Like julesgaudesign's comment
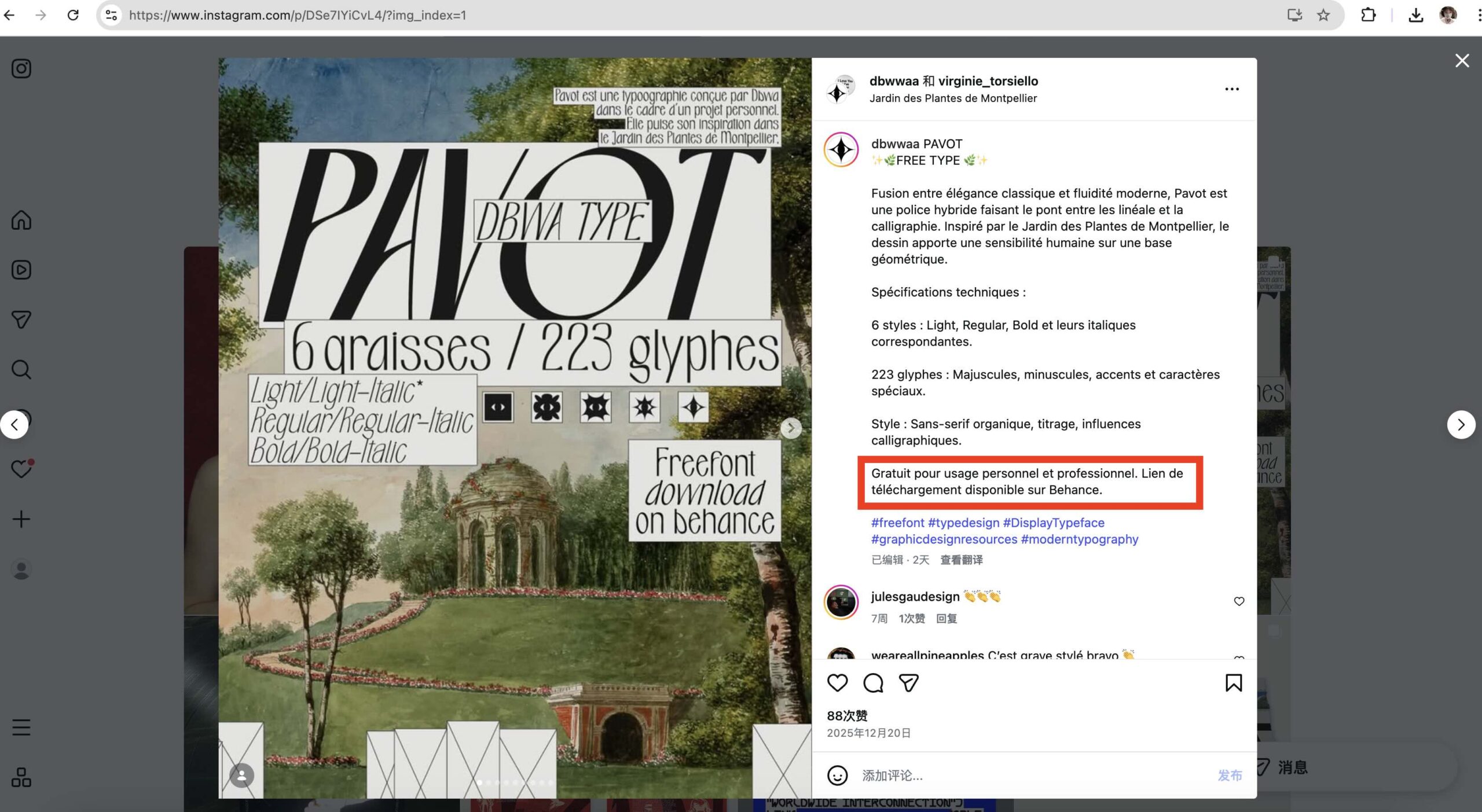The image size is (1482, 812). click(x=1239, y=601)
